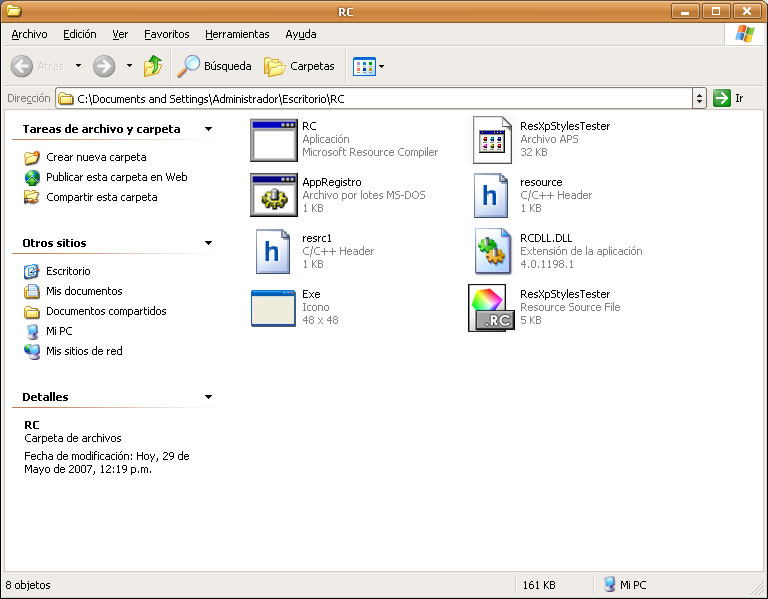Click the Up folder toolbar icon
The width and height of the screenshot is (768, 599).
(153, 67)
